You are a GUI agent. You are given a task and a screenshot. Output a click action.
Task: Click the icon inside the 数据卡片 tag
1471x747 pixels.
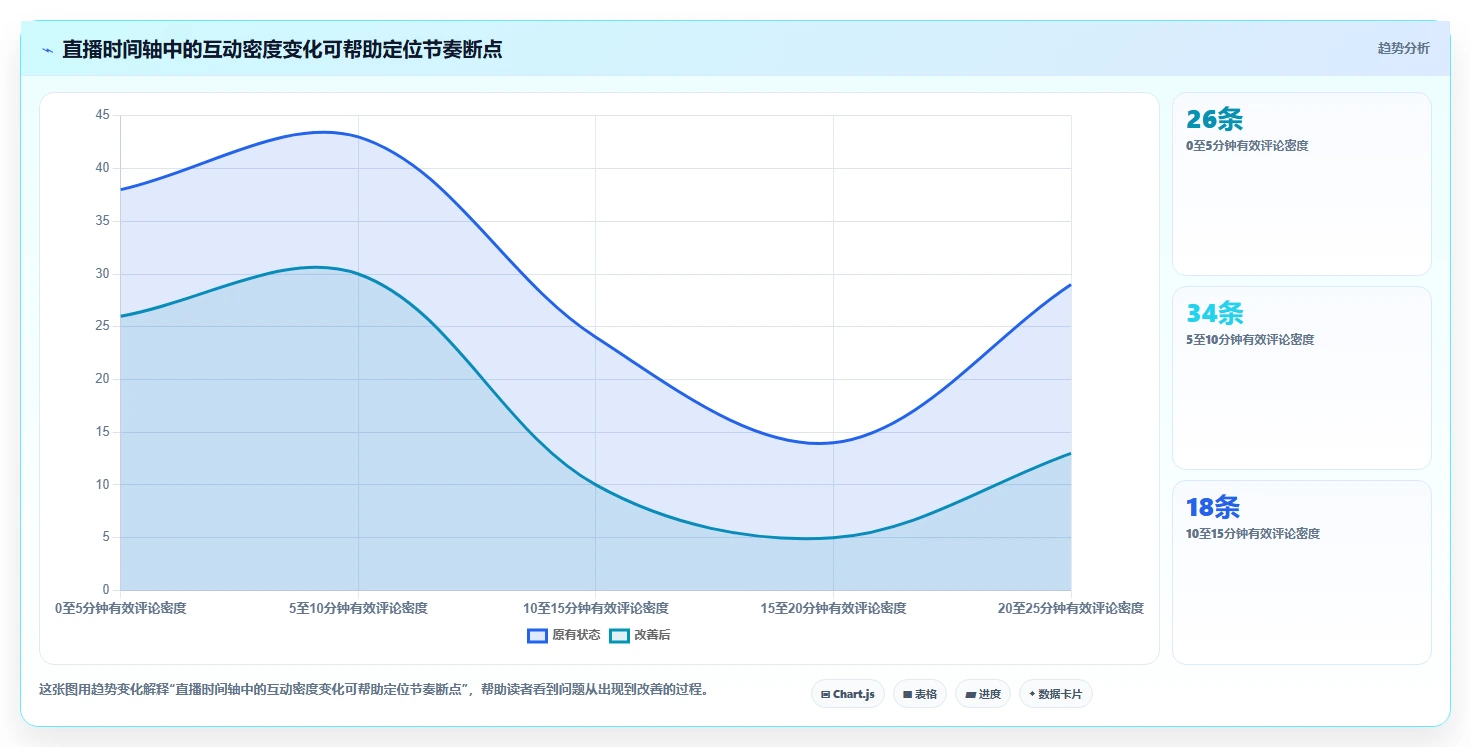tap(1032, 694)
